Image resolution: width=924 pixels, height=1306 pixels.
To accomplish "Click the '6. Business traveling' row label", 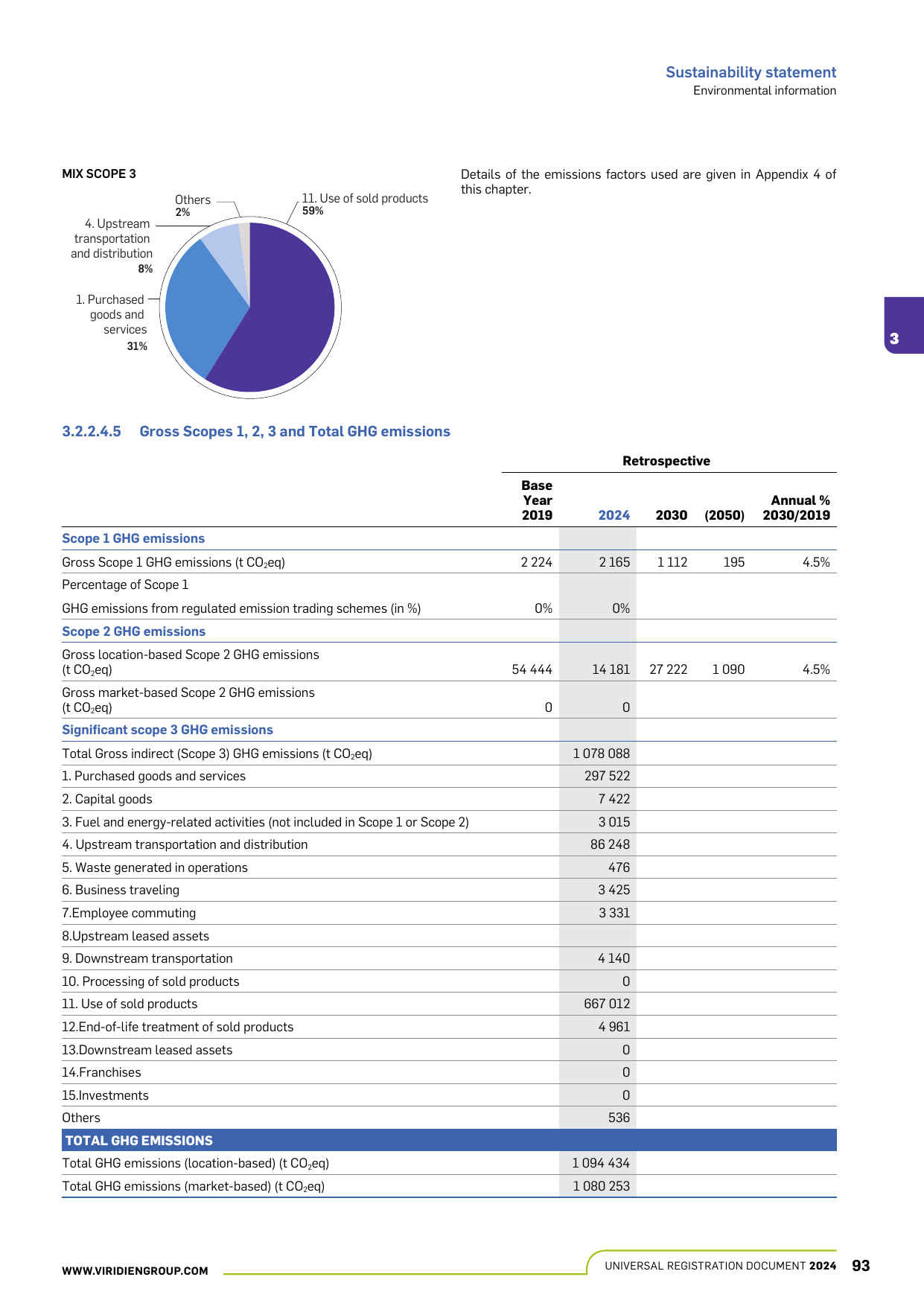I will click(x=121, y=890).
